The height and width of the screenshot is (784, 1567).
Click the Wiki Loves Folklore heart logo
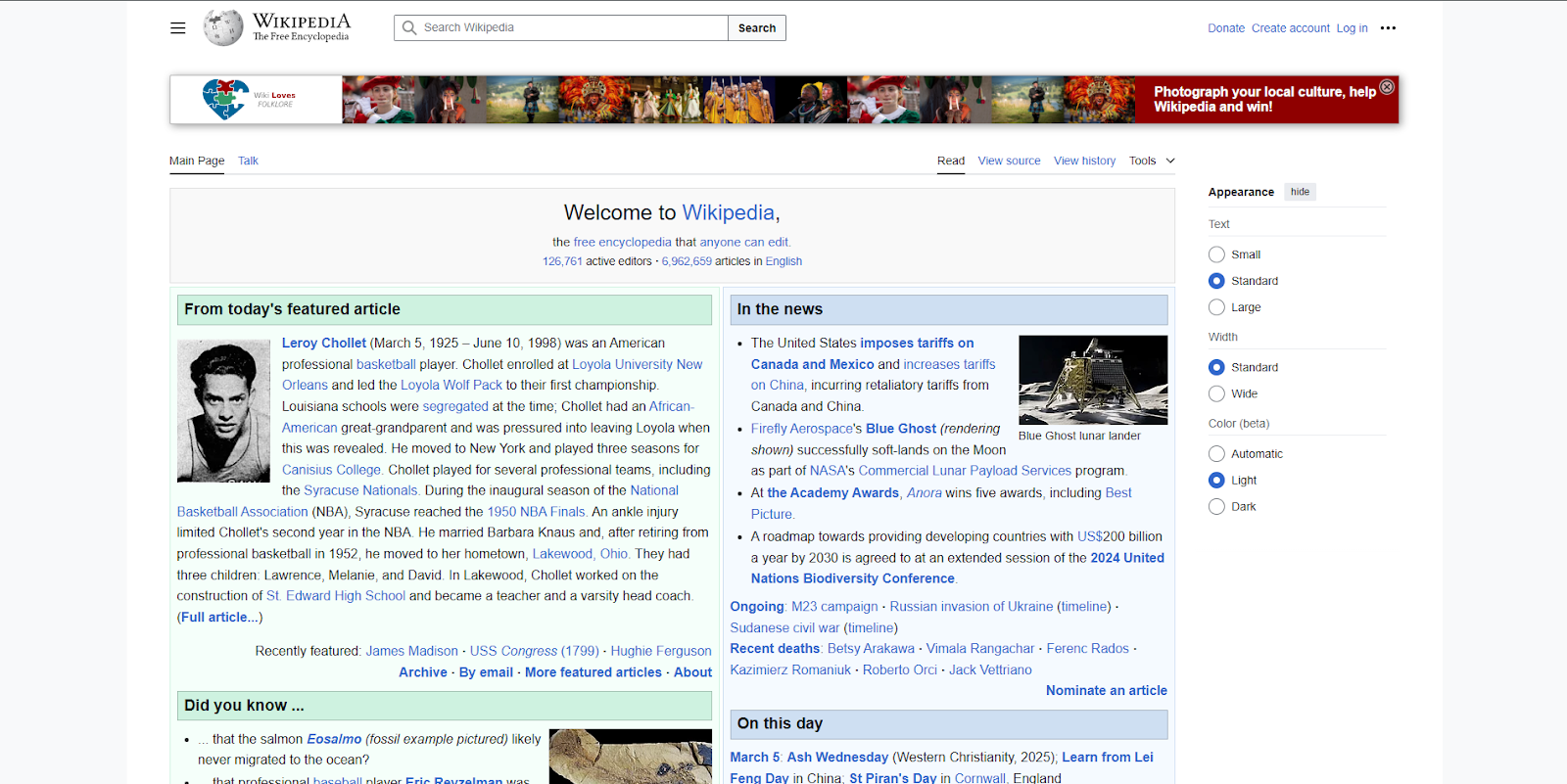pos(225,99)
